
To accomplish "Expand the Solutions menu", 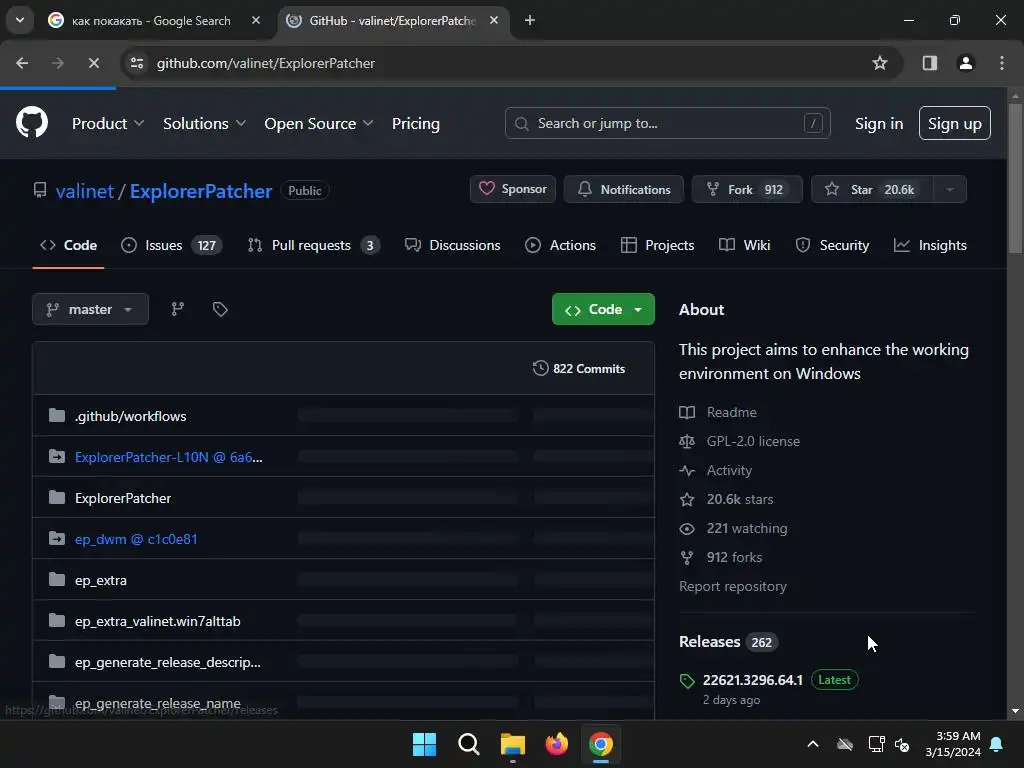I will click(x=204, y=123).
